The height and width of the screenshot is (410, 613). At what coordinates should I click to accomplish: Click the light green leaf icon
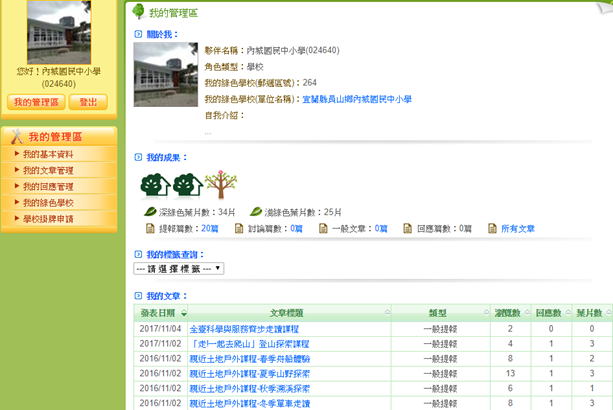pyautogui.click(x=256, y=212)
